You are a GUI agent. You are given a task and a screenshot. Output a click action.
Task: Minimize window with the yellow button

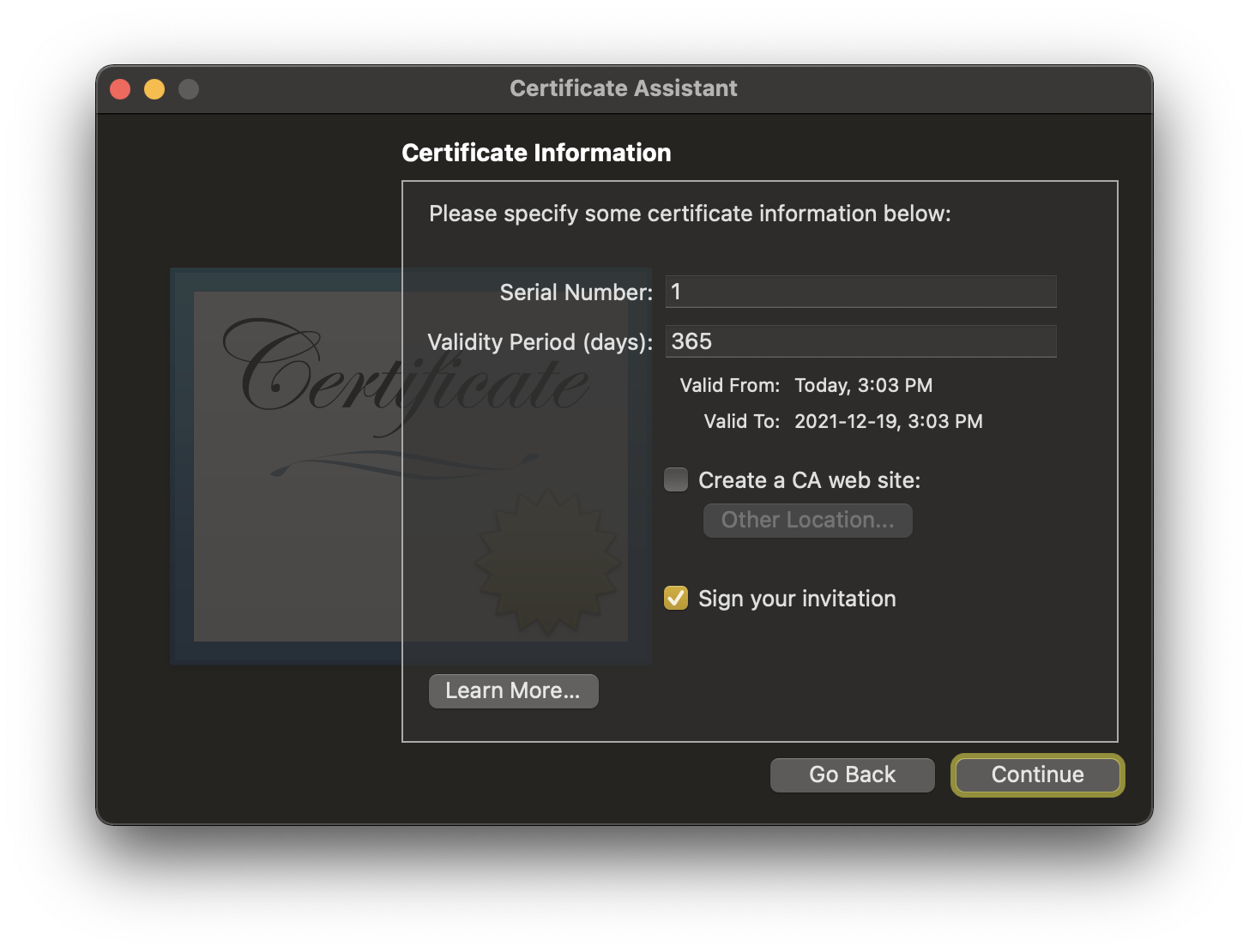pos(154,89)
